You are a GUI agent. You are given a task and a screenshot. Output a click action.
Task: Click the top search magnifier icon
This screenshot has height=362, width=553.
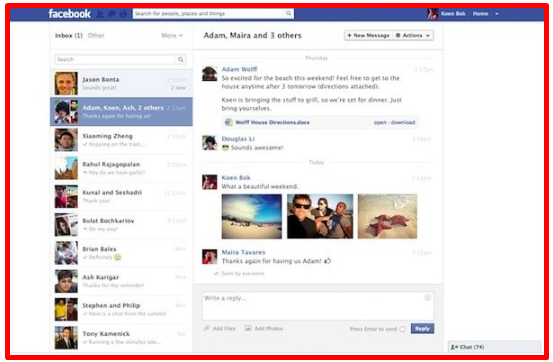pos(288,13)
